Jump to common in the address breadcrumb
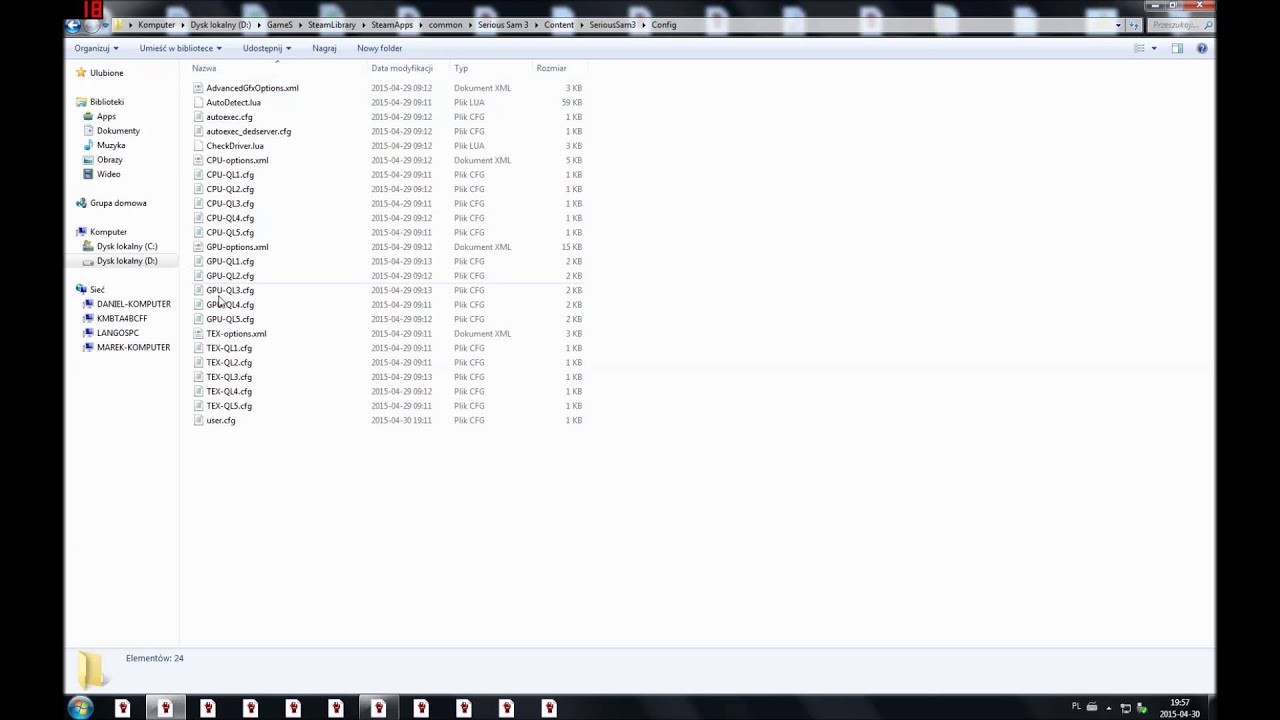The width and height of the screenshot is (1280, 720). click(x=445, y=25)
